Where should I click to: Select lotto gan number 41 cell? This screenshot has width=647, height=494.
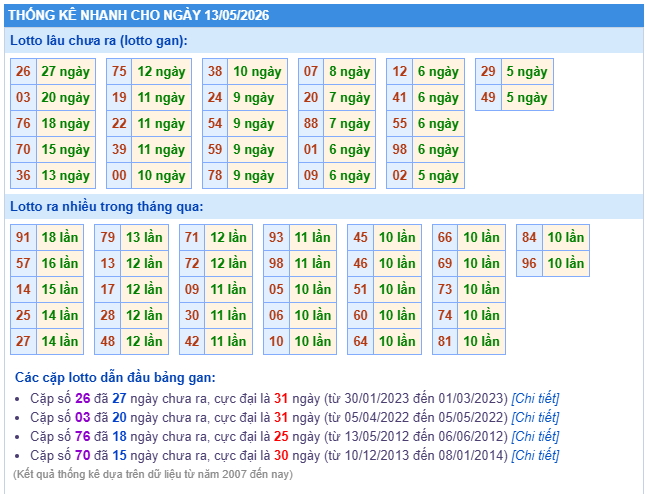tap(399, 97)
